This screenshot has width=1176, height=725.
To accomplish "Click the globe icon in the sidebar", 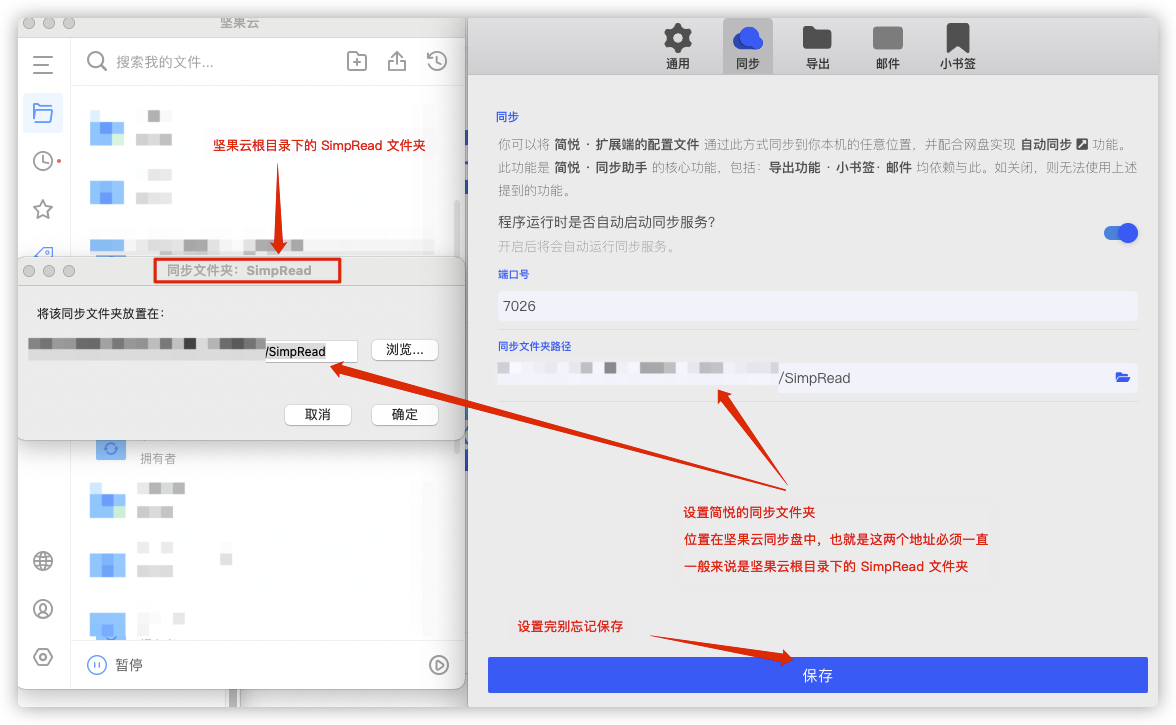I will click(x=43, y=561).
